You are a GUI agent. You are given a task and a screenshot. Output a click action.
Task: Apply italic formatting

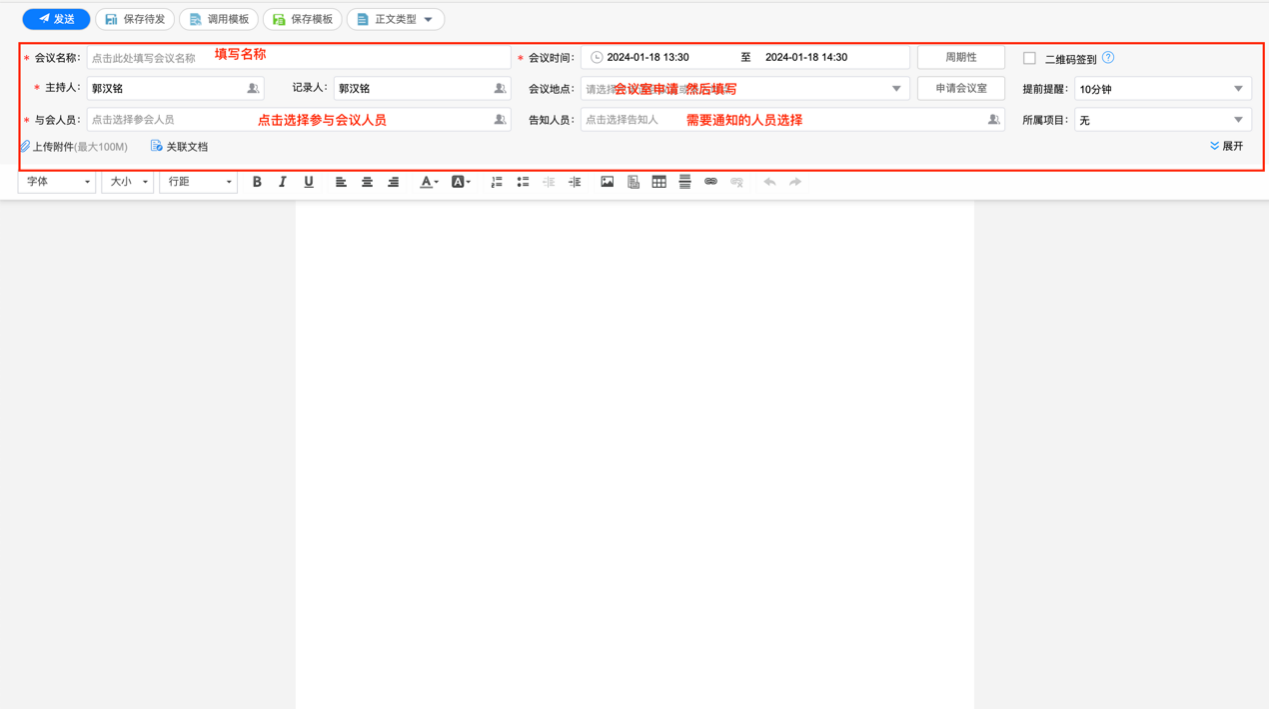(x=282, y=181)
